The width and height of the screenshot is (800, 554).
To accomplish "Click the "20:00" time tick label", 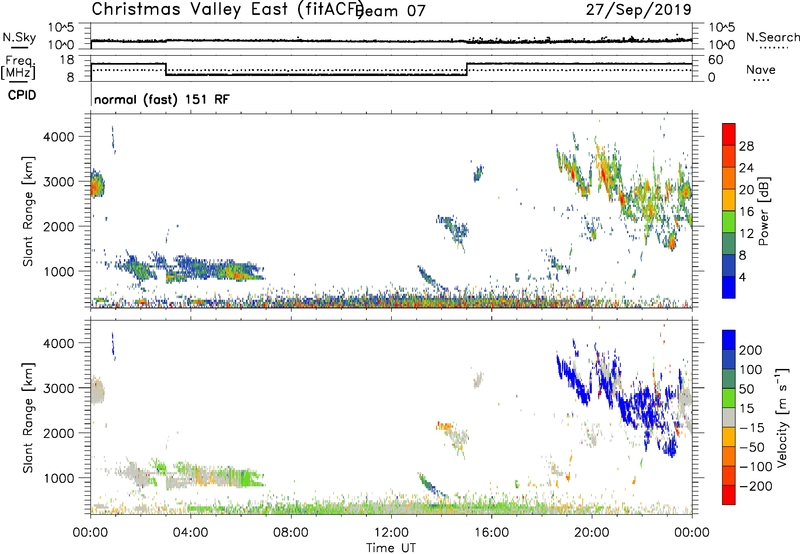I will (592, 533).
